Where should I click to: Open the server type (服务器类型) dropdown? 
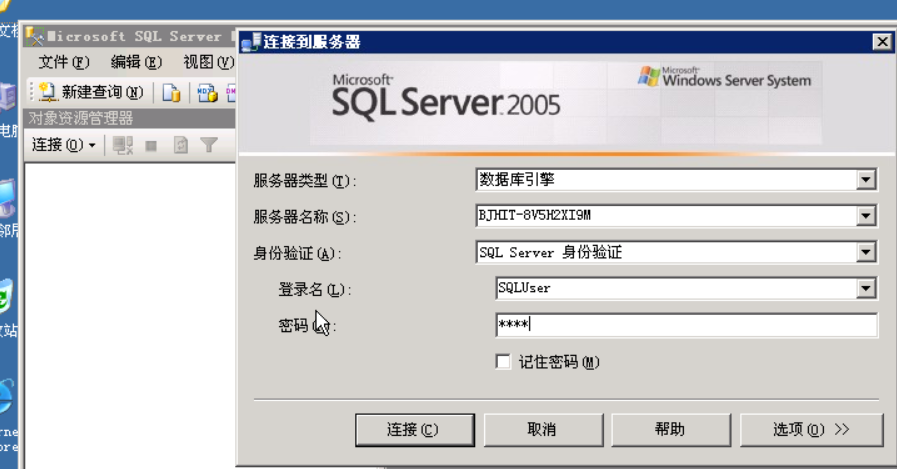[x=866, y=180]
